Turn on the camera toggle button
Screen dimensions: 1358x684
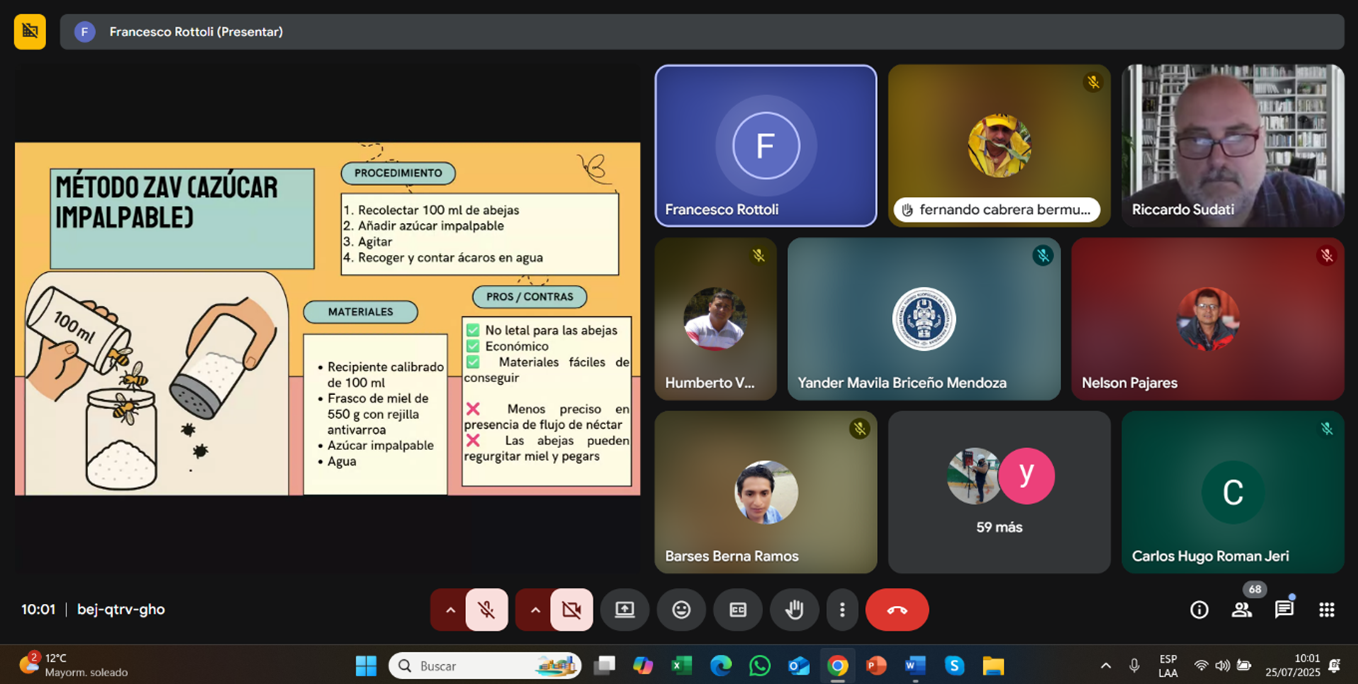(572, 610)
